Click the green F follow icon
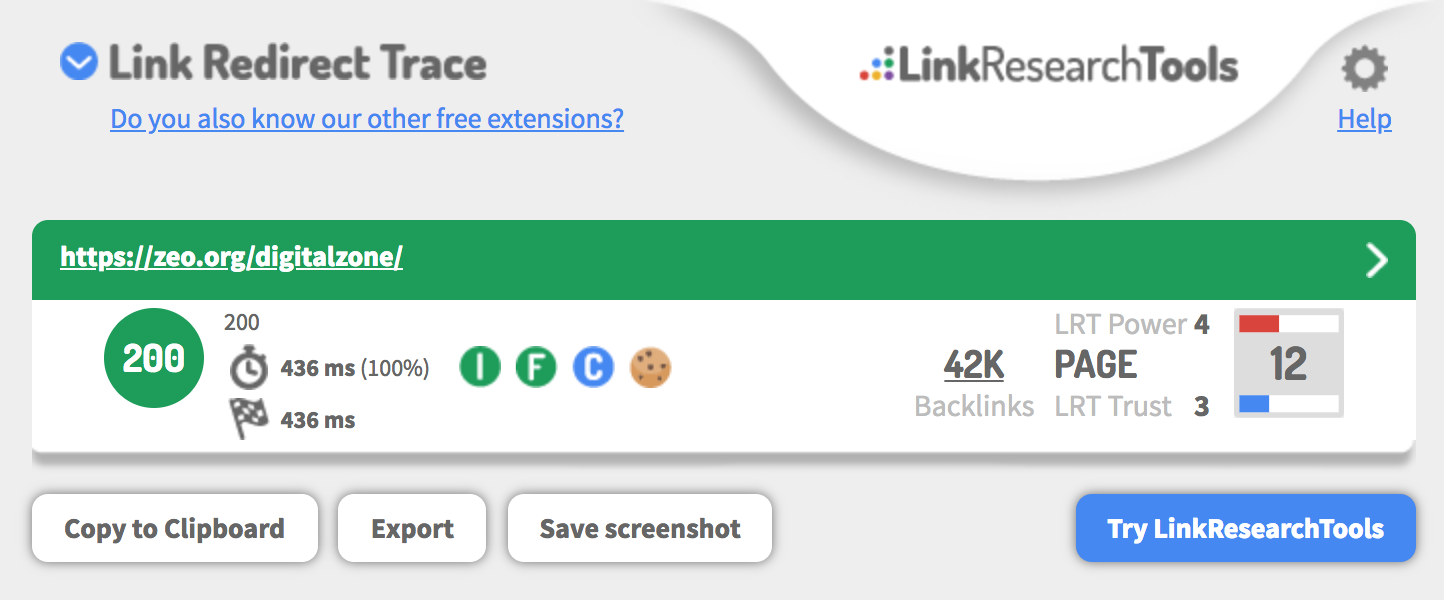Image resolution: width=1444 pixels, height=600 pixels. pos(536,368)
